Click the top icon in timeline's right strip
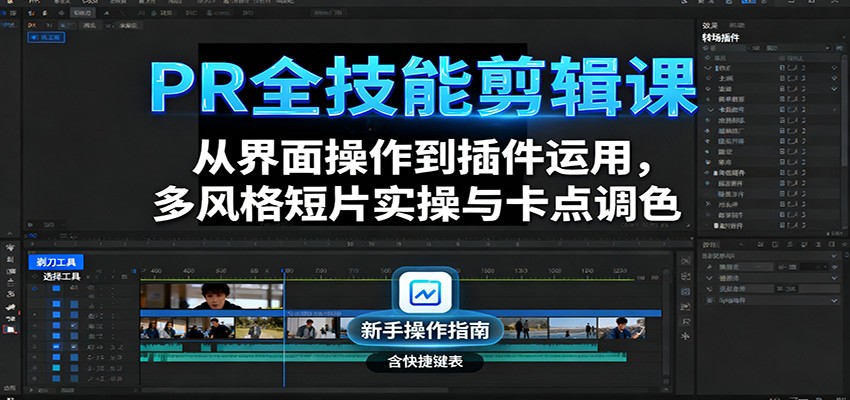The height and width of the screenshot is (400, 850). coord(685,261)
